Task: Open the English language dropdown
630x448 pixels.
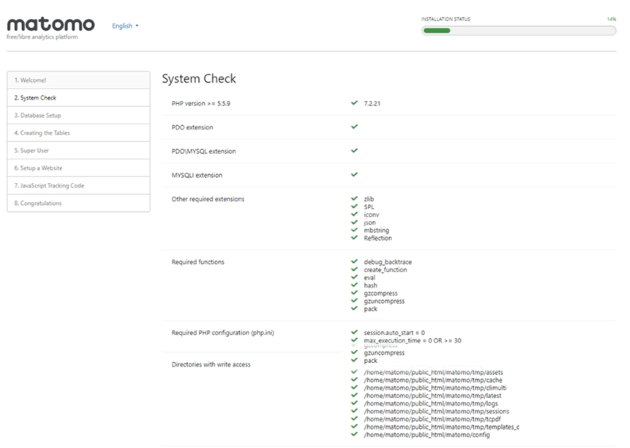Action: click(125, 26)
